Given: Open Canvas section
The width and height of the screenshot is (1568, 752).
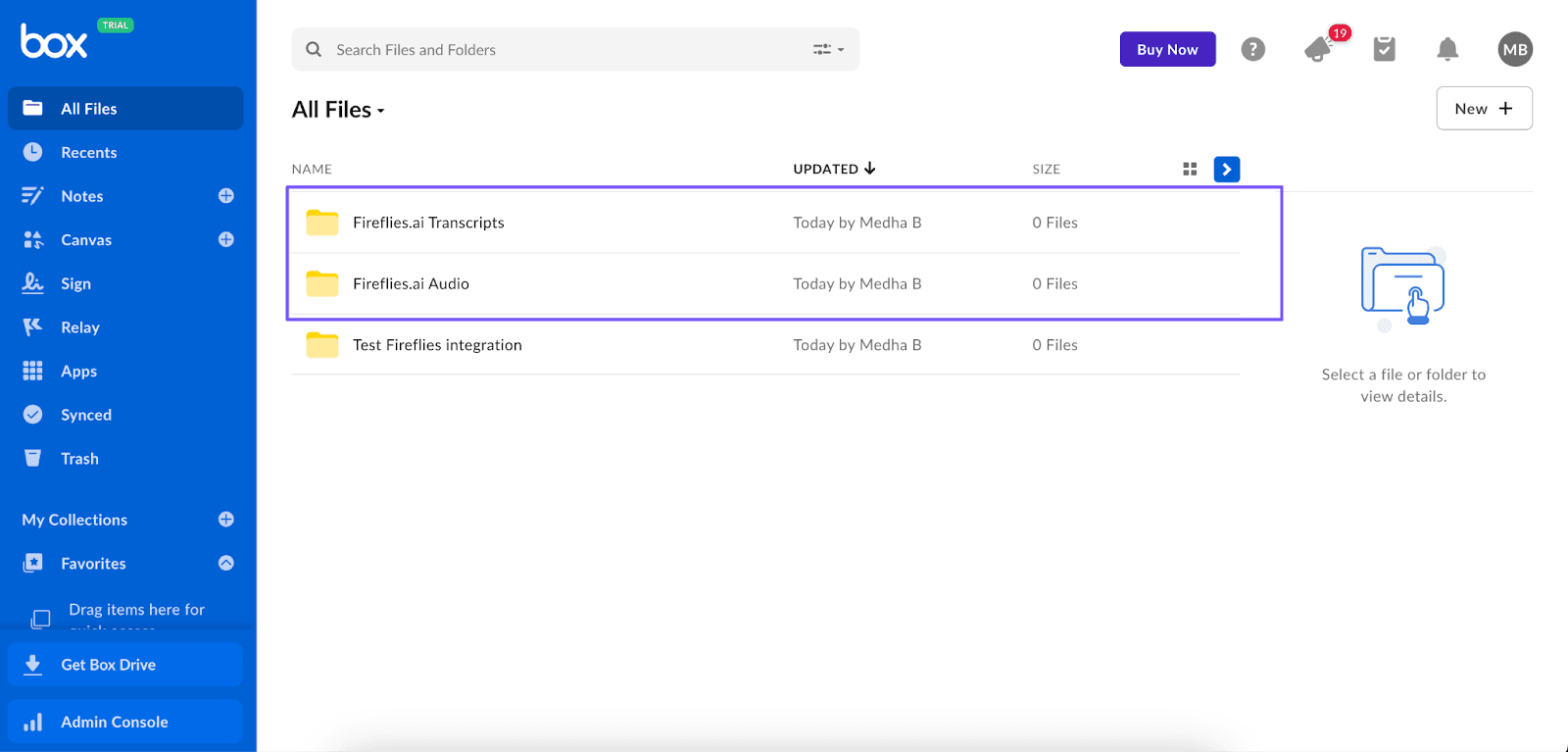Looking at the screenshot, I should (x=86, y=239).
